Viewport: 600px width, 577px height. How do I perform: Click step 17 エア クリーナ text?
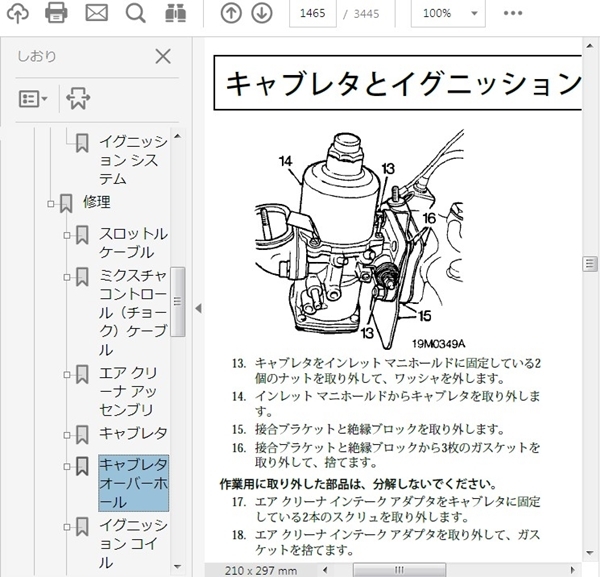pos(386,509)
